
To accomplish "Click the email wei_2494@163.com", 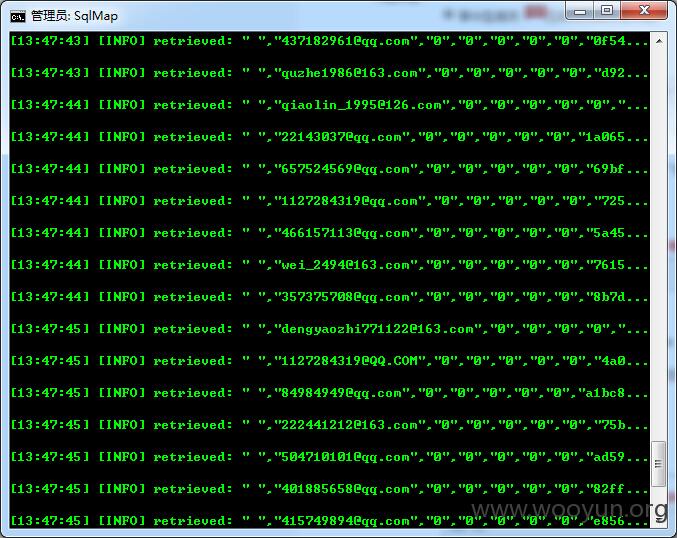I will click(345, 265).
